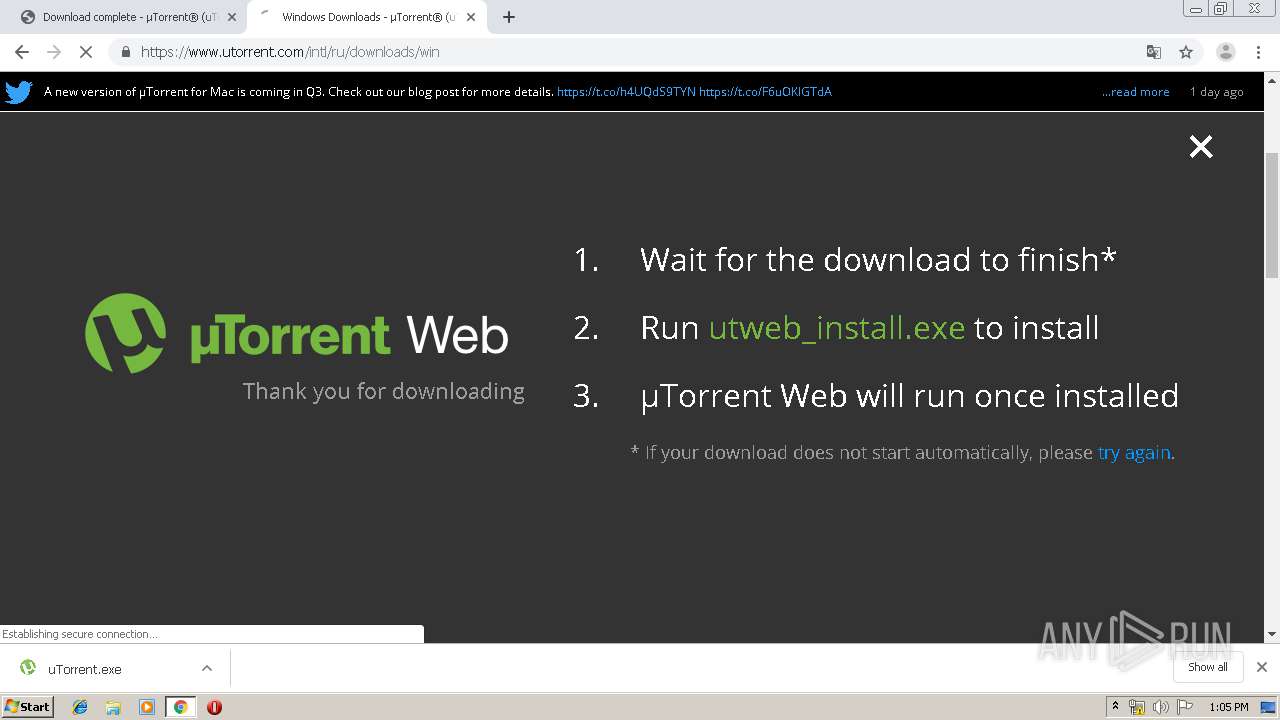
Task: Show hidden system tray icons
Action: click(x=1115, y=707)
